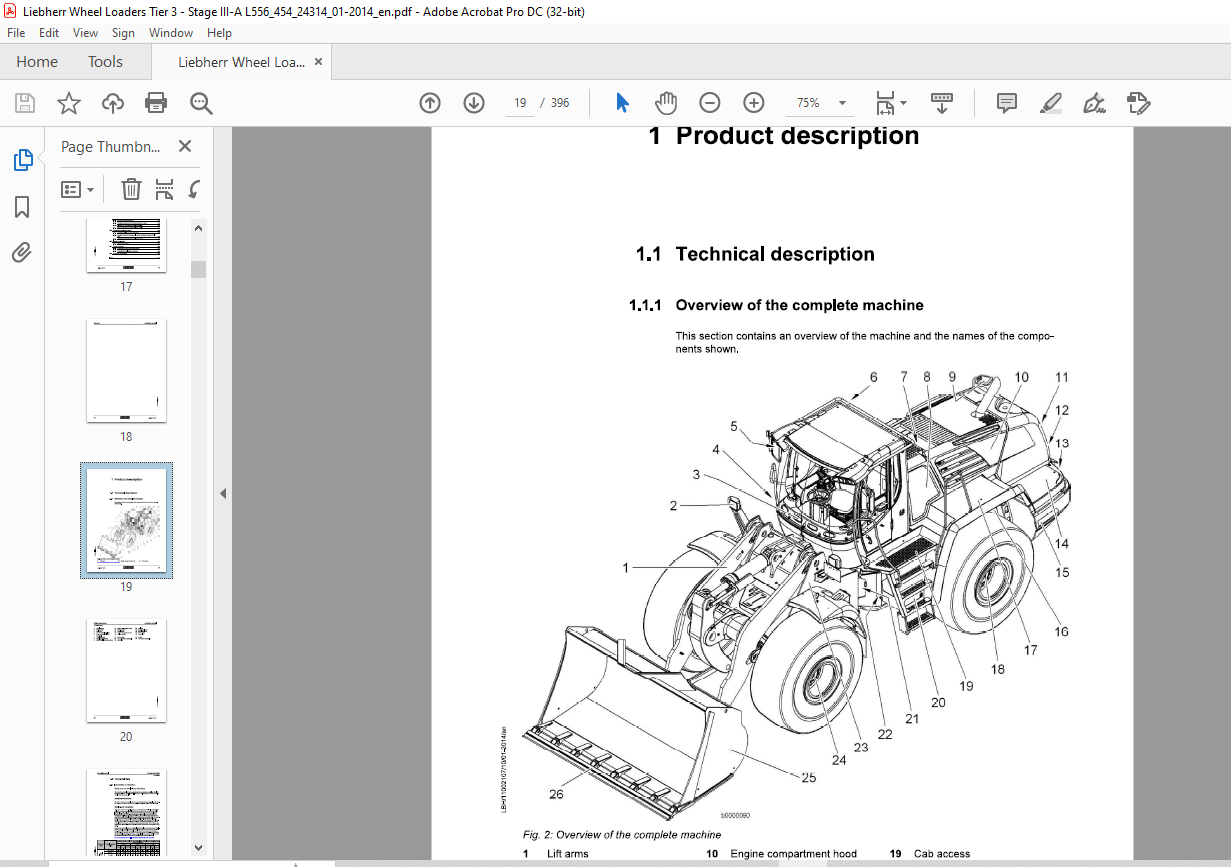Viewport: 1231px width, 867px height.
Task: Click the '1 Product description' heading
Action: 783,136
